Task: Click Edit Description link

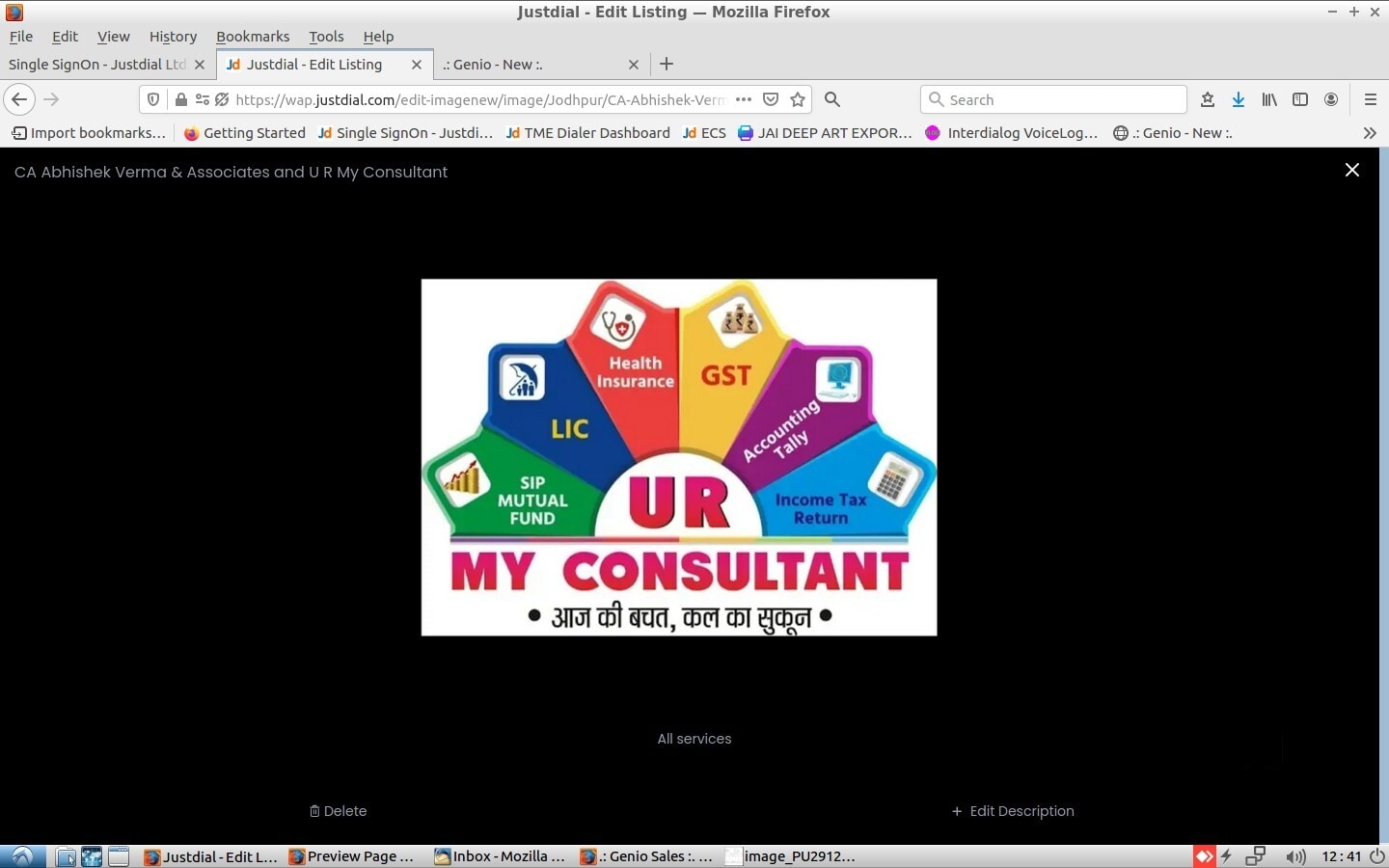Action: tap(1013, 811)
